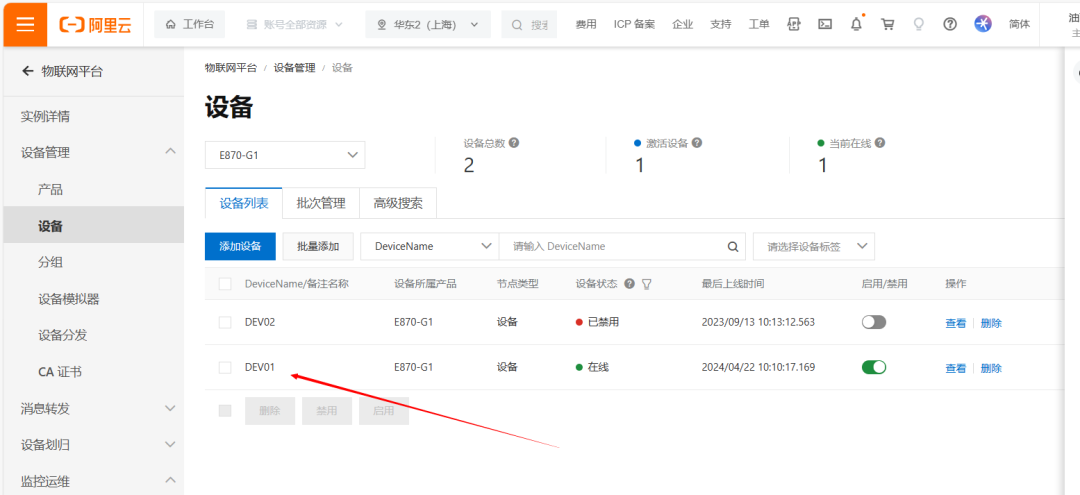Click 删除 for DEV01
The width and height of the screenshot is (1080, 495).
point(991,368)
